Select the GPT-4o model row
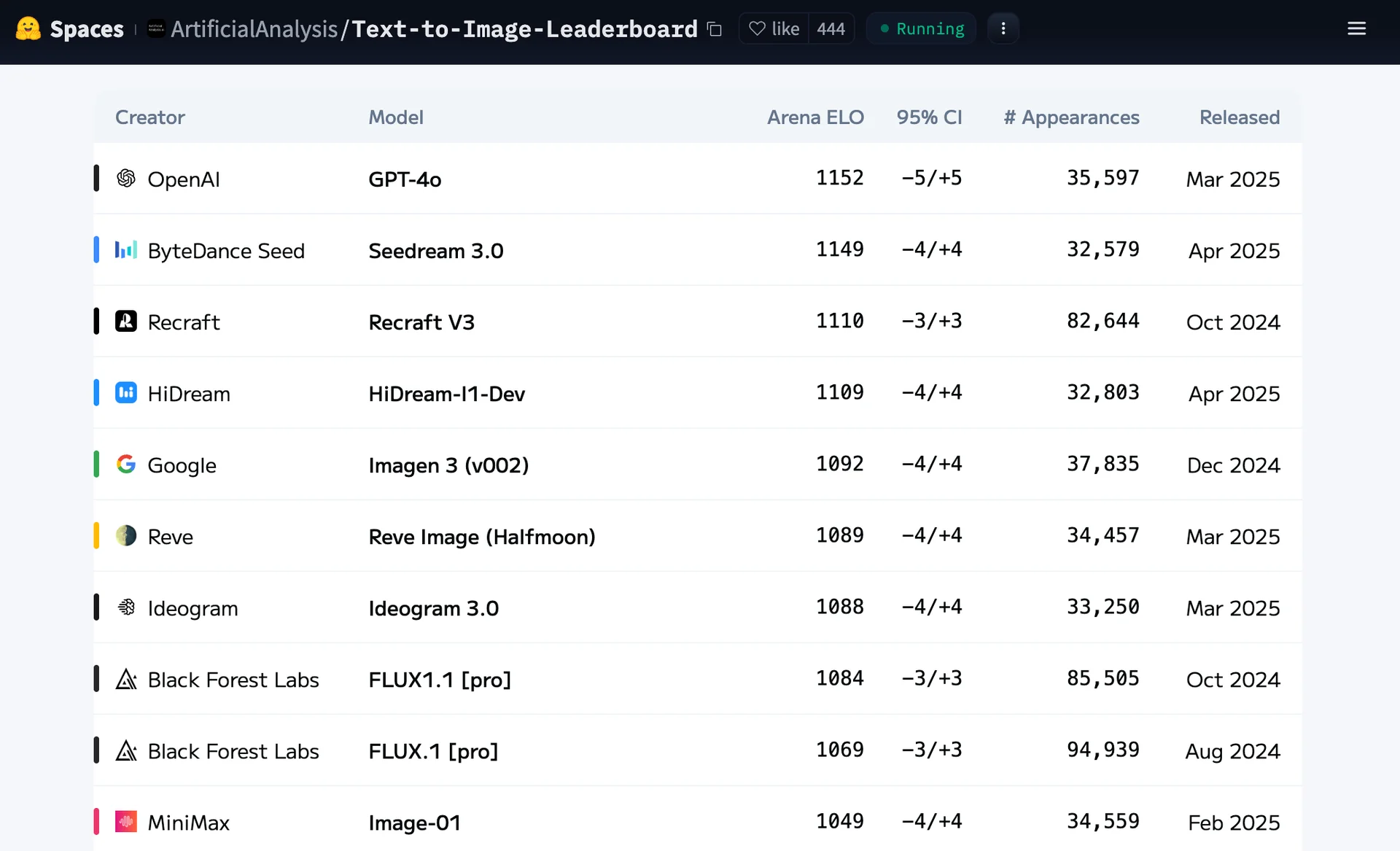 405,179
